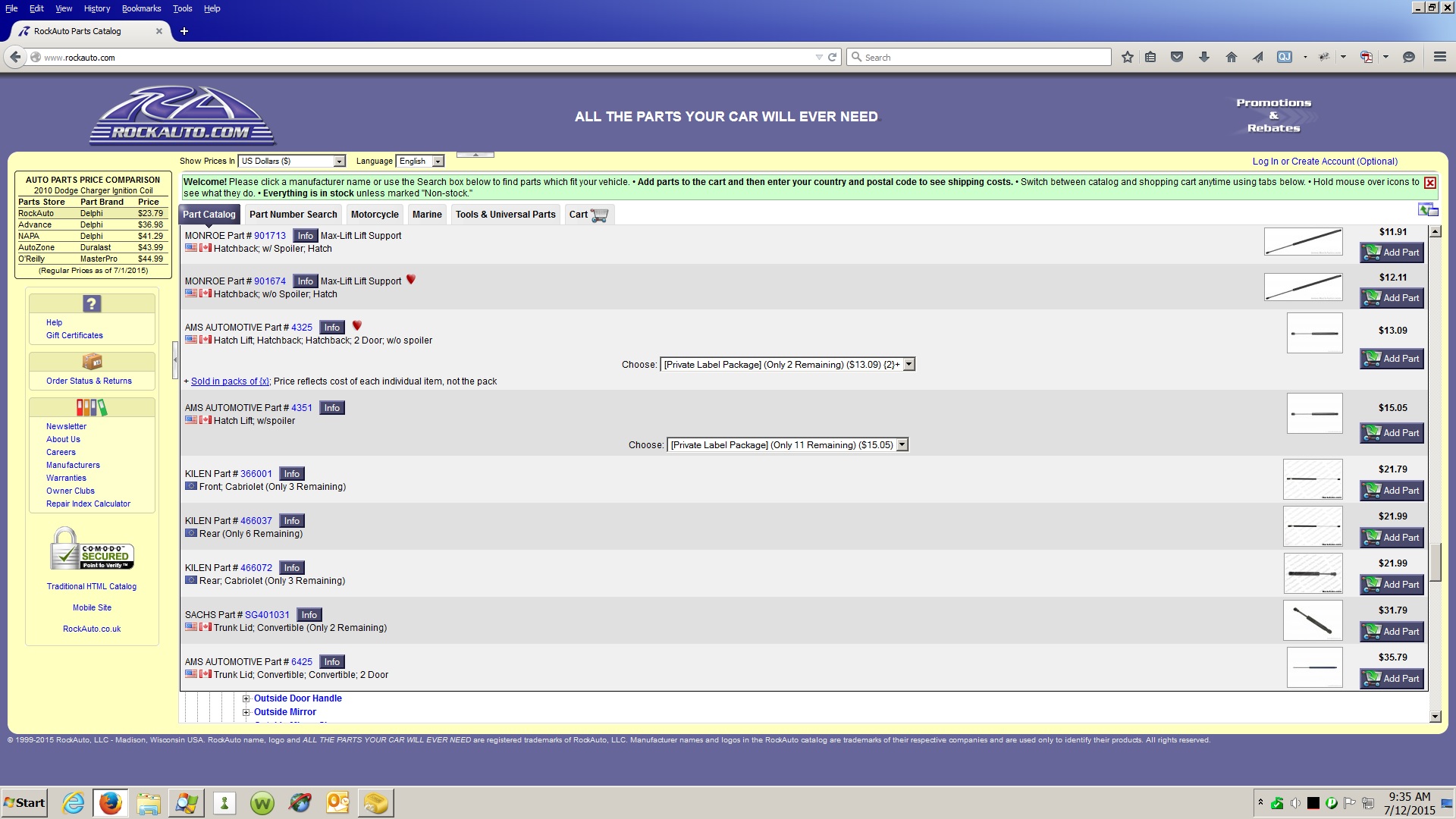Add Monroe 901674 part to cart

1392,298
